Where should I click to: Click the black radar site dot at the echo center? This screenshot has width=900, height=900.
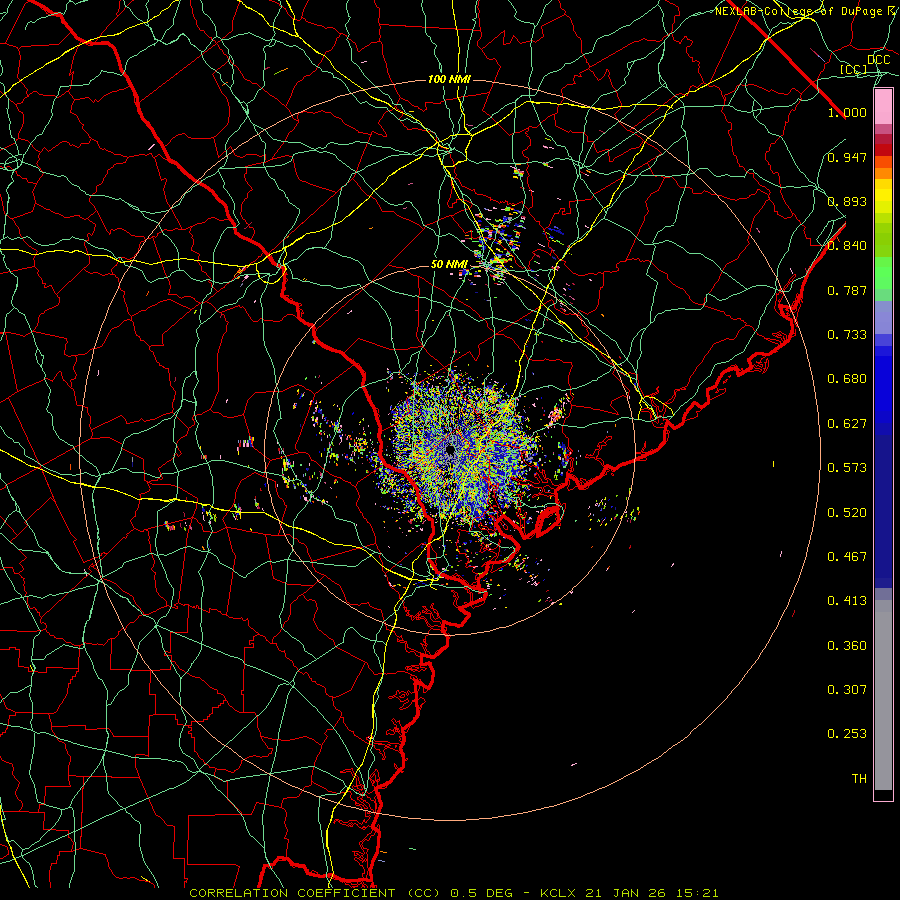point(450,449)
